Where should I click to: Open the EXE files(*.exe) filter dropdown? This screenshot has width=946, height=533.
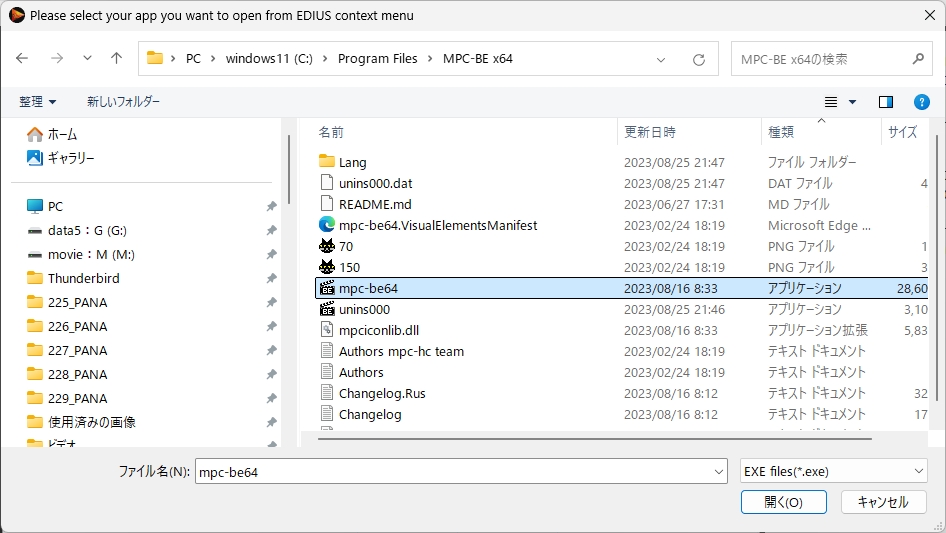click(x=833, y=471)
